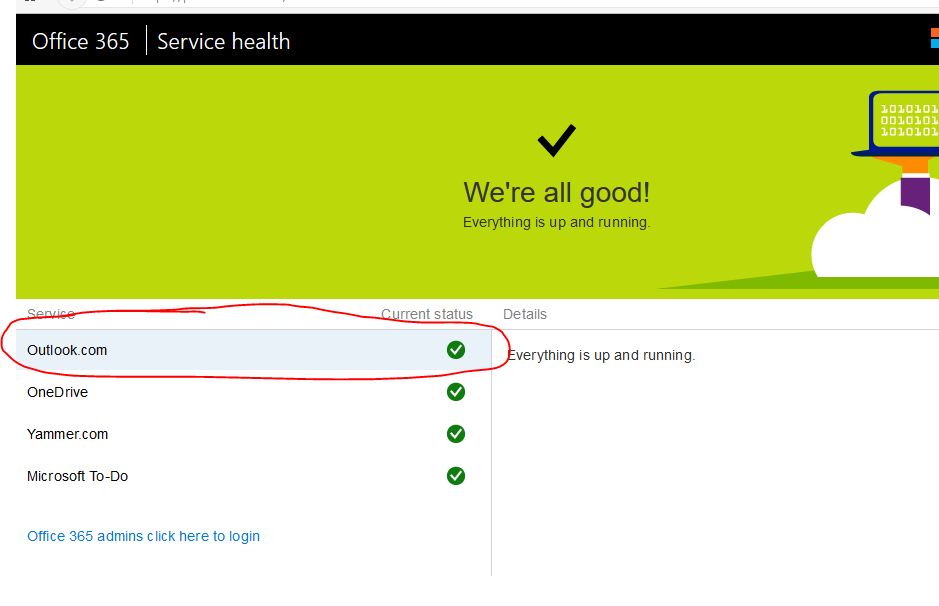Click the green status check for Yammer.com
The height and width of the screenshot is (606, 939).
tap(456, 434)
